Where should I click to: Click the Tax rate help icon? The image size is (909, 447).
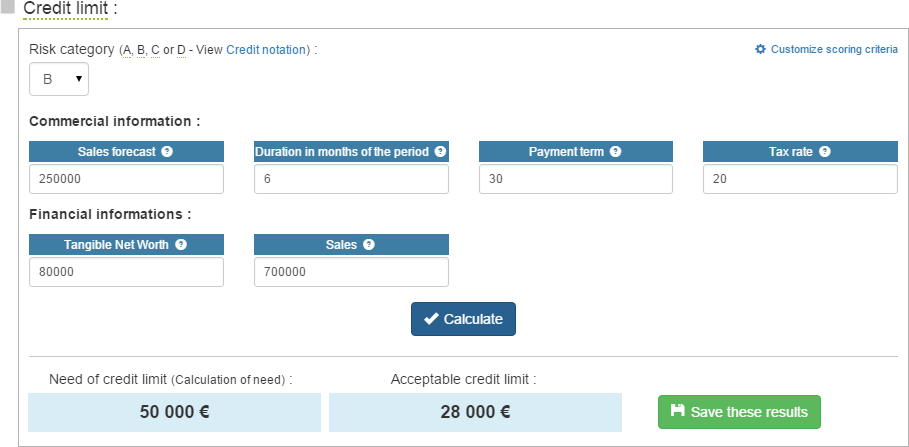[x=825, y=152]
